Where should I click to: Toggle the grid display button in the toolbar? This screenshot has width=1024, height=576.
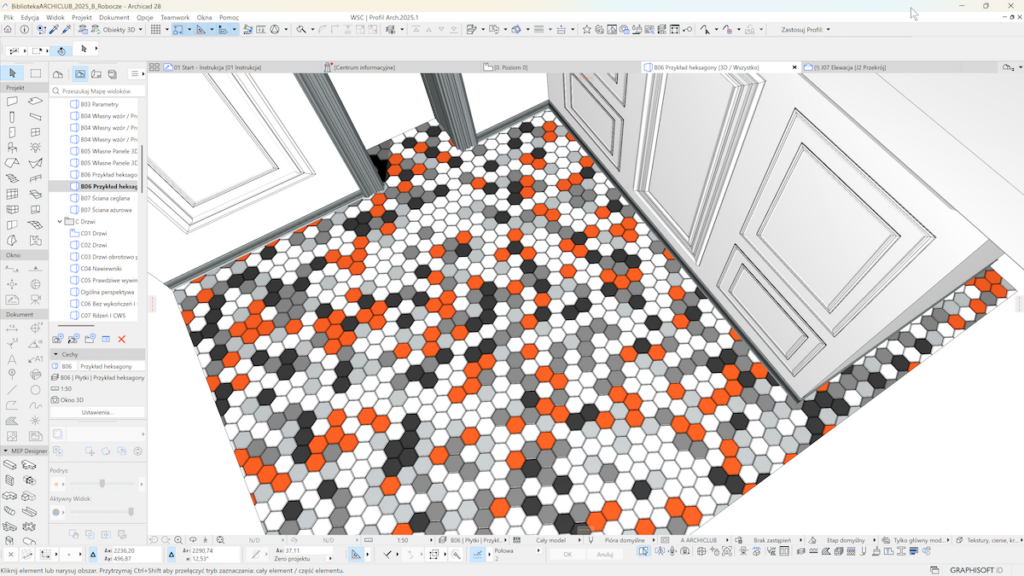coord(155,29)
